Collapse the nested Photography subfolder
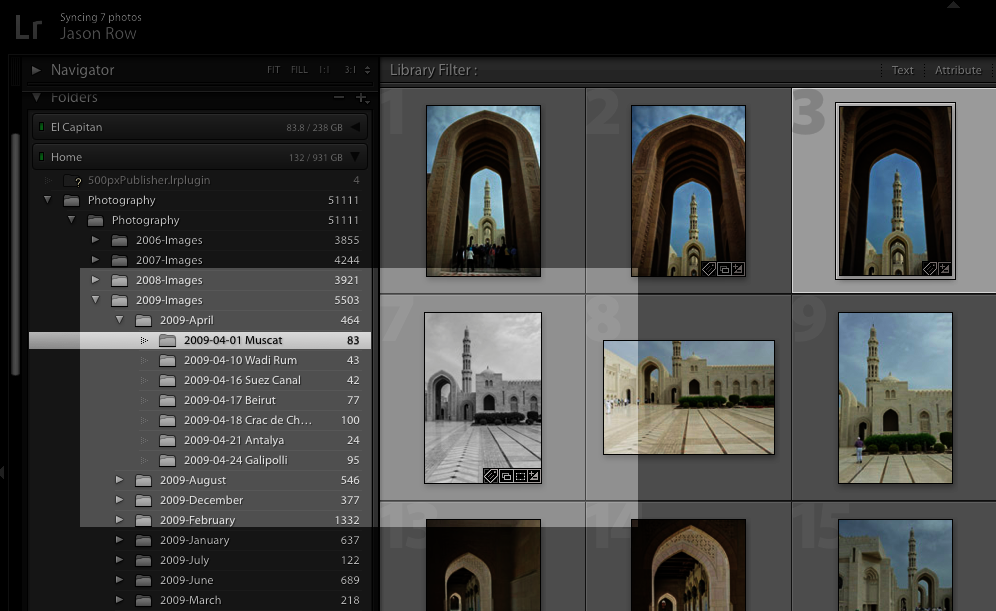 click(72, 219)
